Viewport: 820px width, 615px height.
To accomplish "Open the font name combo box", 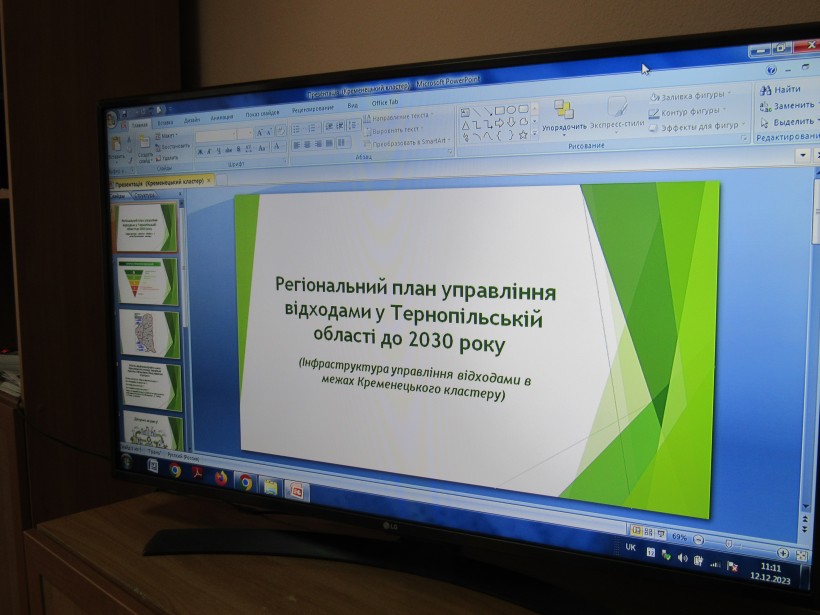I will 216,136.
